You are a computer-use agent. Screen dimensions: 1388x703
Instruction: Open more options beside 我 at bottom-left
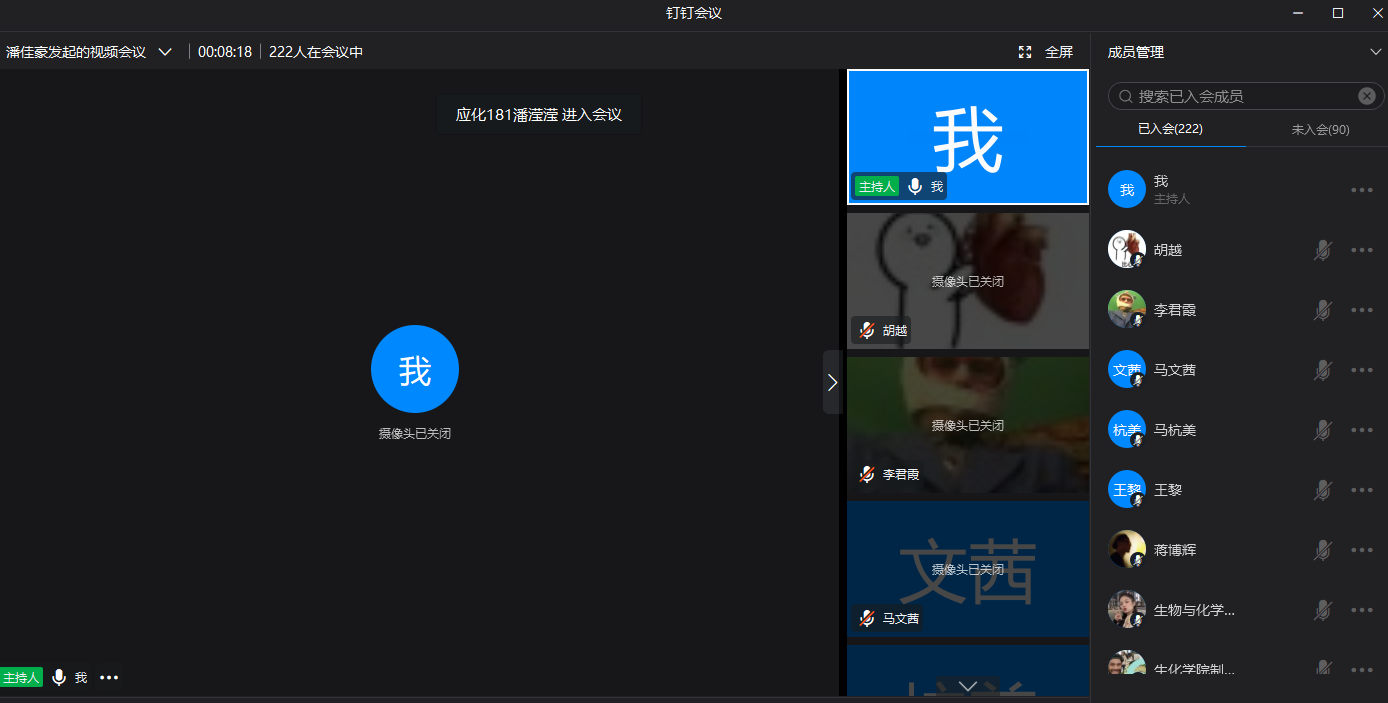click(x=109, y=678)
